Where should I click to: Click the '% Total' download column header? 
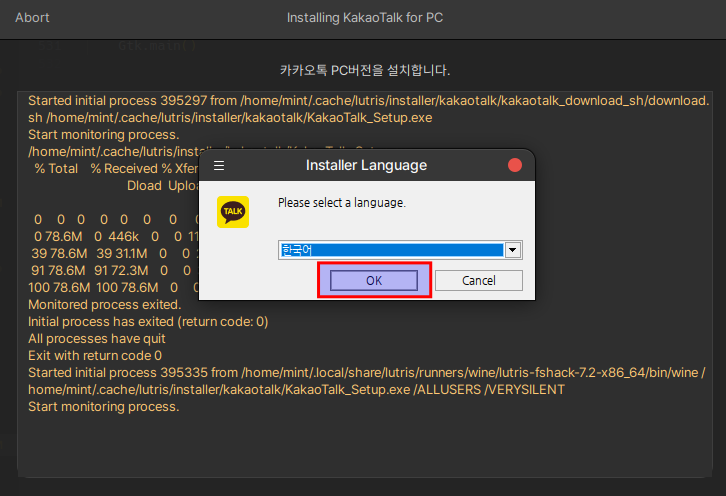pos(56,168)
